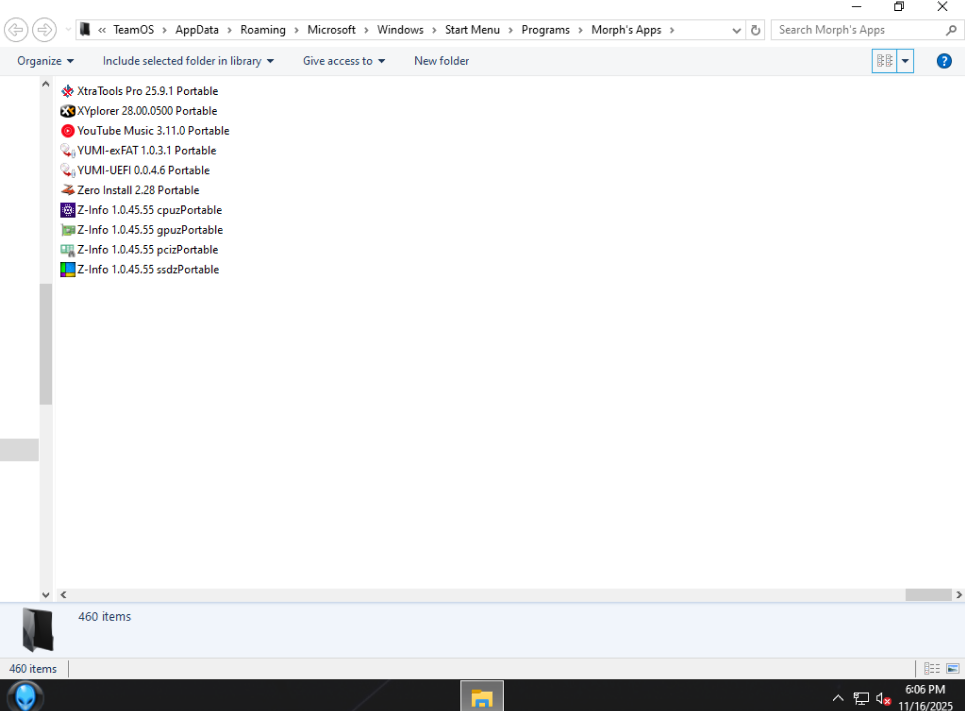Image resolution: width=965 pixels, height=711 pixels.
Task: Click the horizontal scrollbar thumb
Action: click(928, 595)
